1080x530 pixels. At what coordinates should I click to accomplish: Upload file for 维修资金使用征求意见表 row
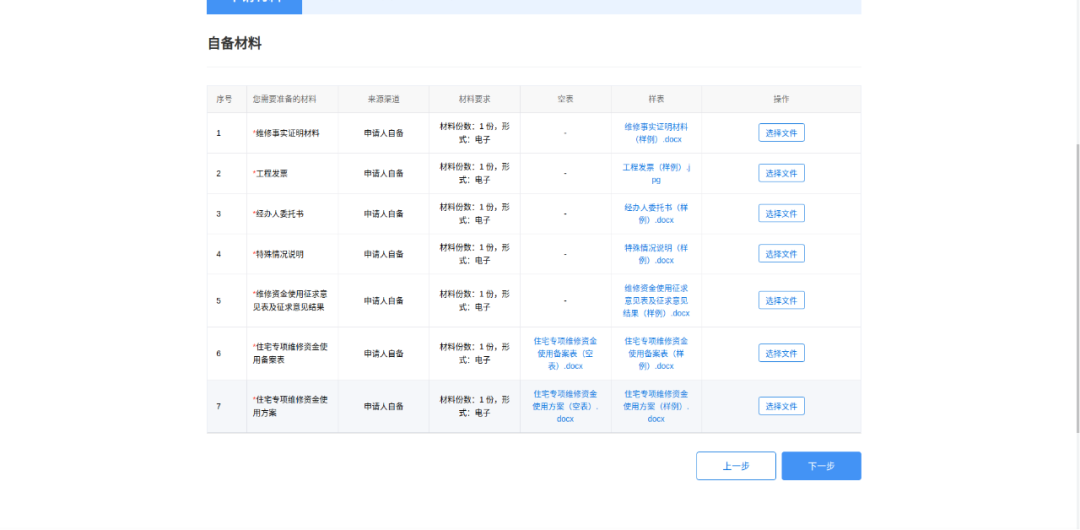(x=781, y=300)
